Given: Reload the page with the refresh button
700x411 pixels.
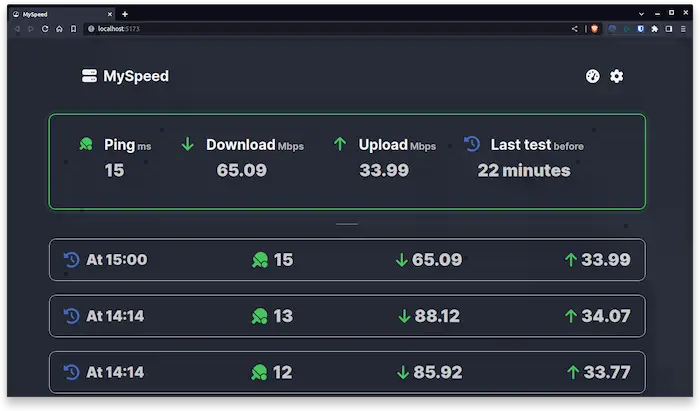Looking at the screenshot, I should 45,29.
